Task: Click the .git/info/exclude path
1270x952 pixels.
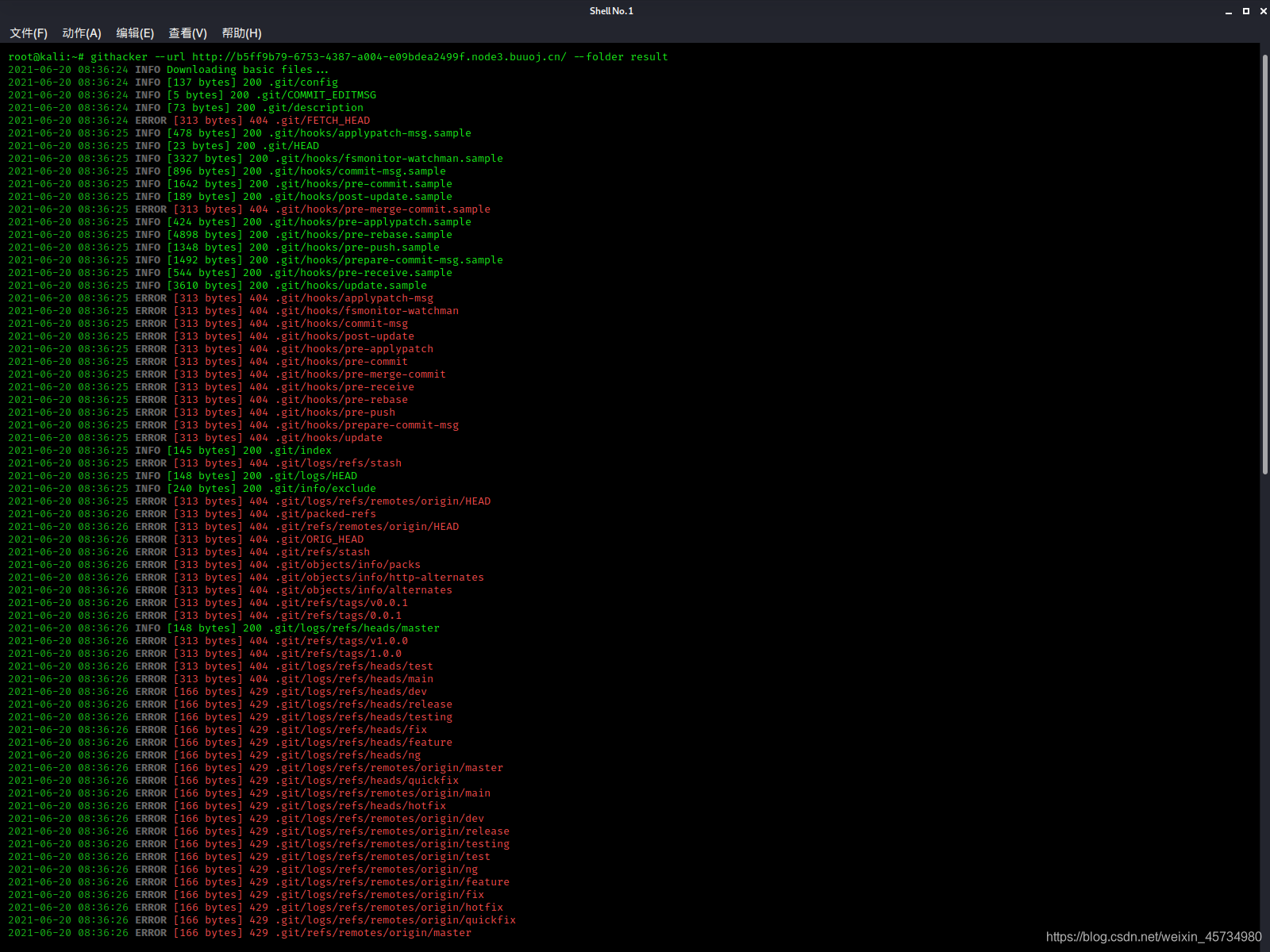Action: click(322, 489)
